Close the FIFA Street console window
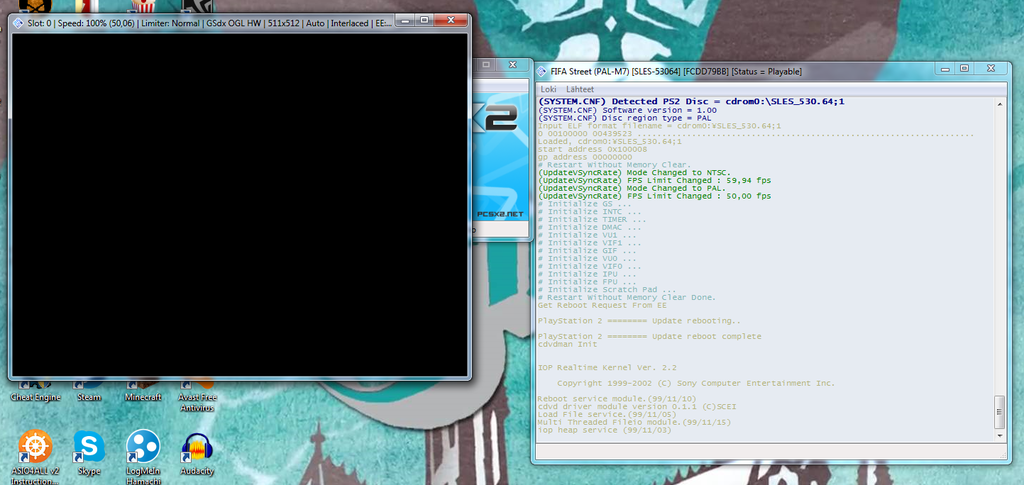Image resolution: width=1024 pixels, height=485 pixels. tap(990, 68)
